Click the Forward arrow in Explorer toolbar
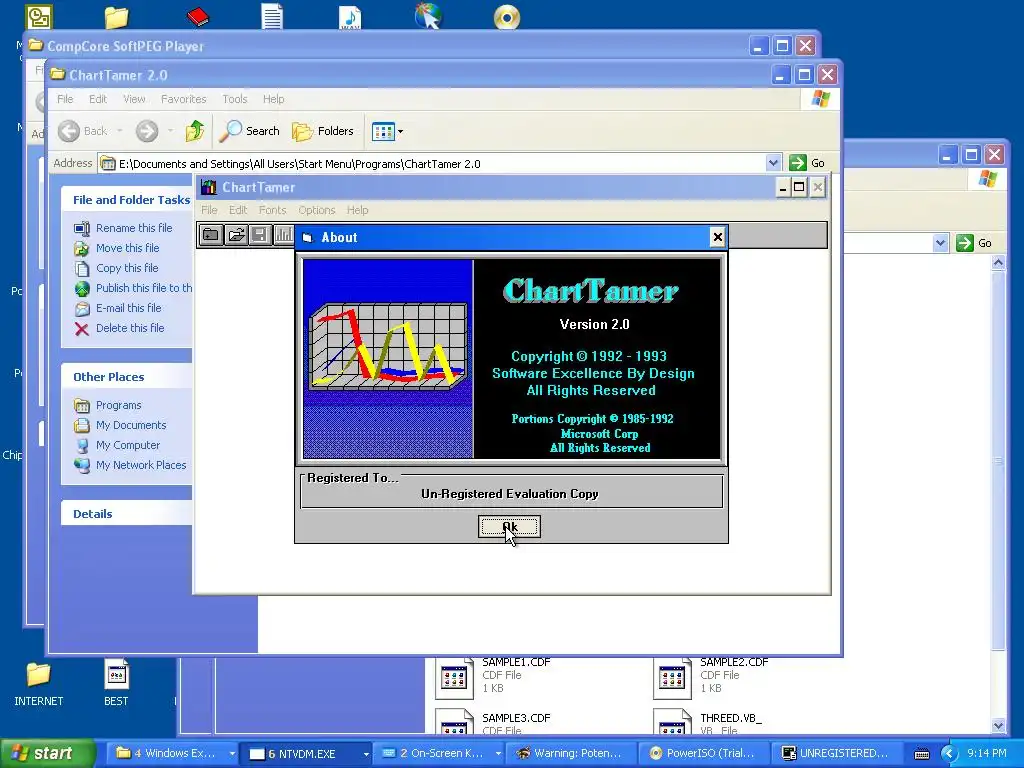This screenshot has width=1024, height=768. (x=147, y=131)
